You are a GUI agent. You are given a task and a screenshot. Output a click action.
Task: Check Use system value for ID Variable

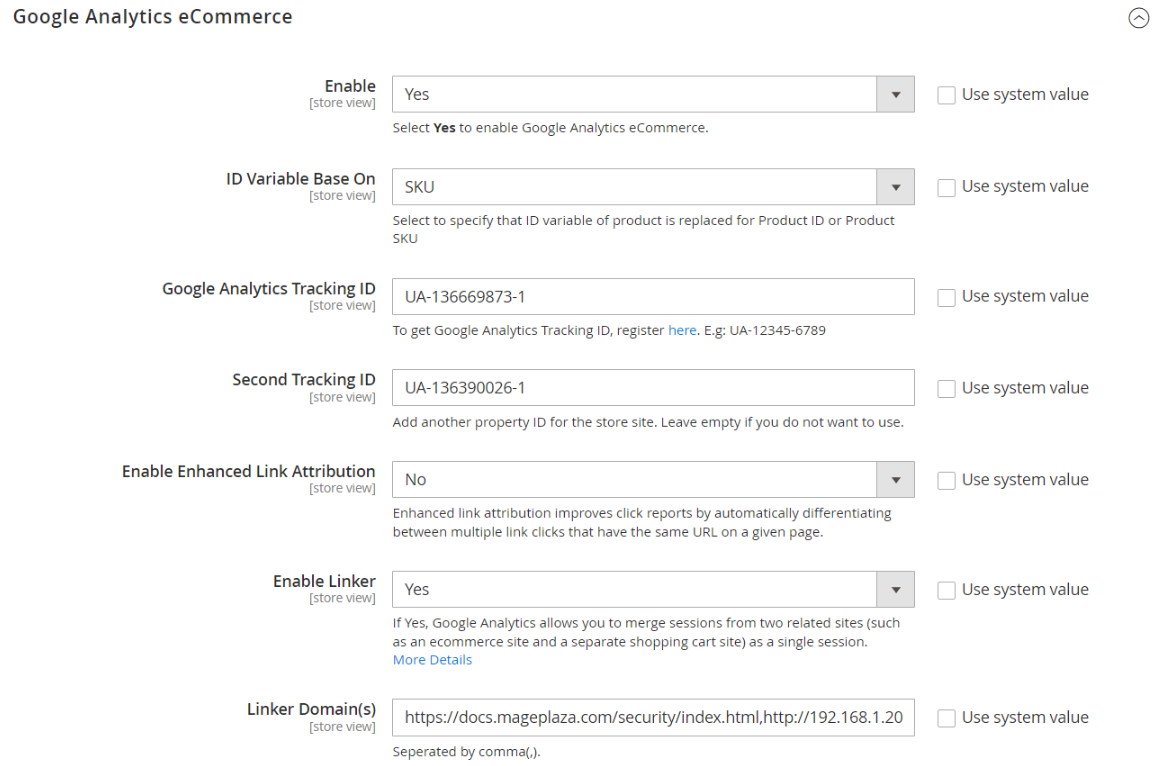[x=946, y=187]
